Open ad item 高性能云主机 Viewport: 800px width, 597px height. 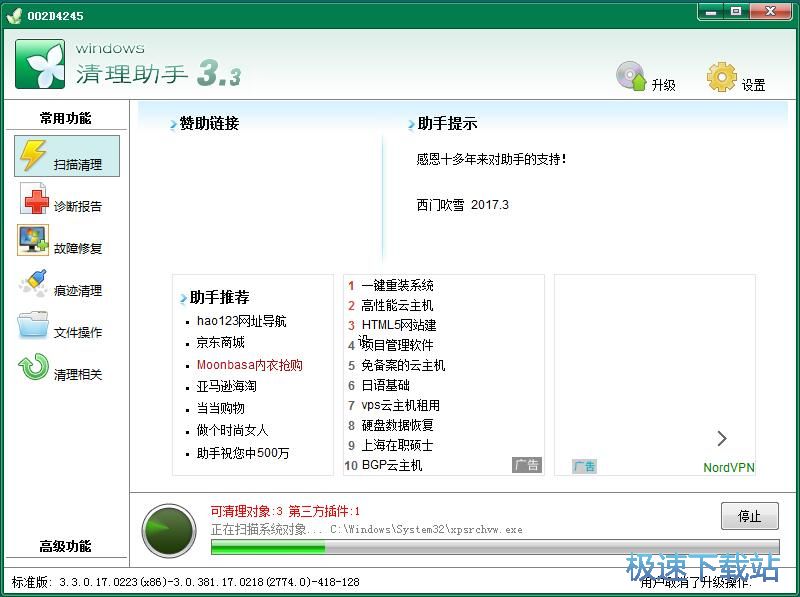(x=397, y=305)
